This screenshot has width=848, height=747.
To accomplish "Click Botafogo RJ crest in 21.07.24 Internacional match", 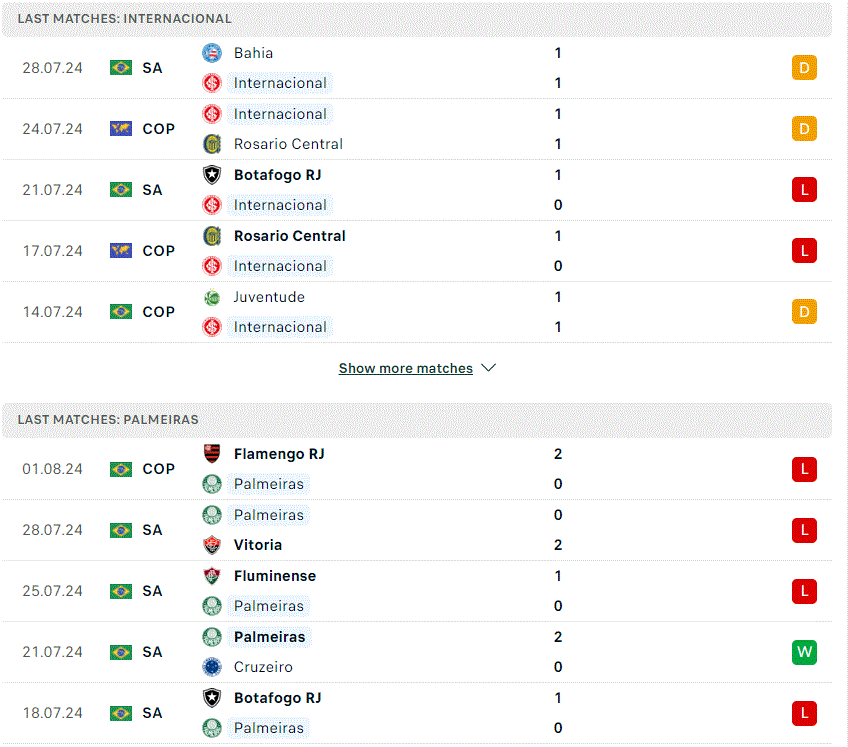I will 212,175.
